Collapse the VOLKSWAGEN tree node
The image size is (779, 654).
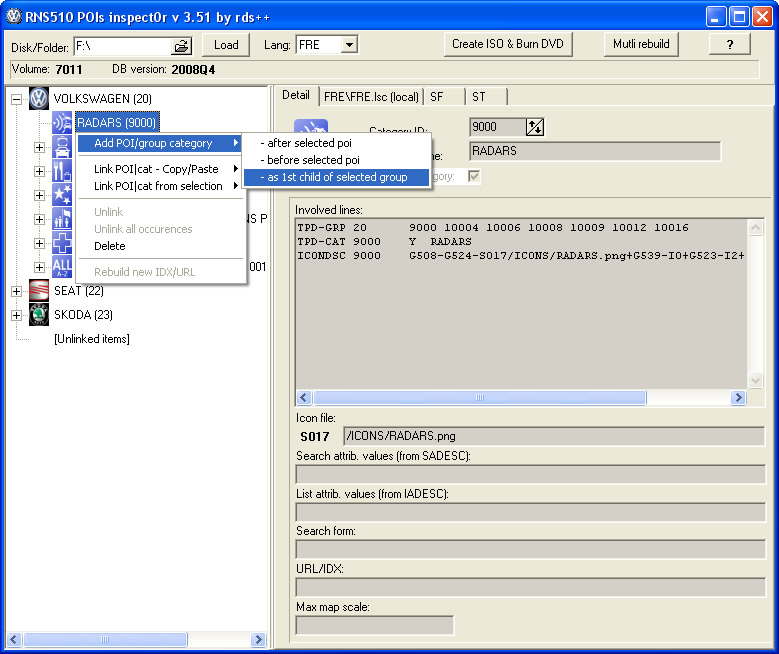[x=16, y=99]
